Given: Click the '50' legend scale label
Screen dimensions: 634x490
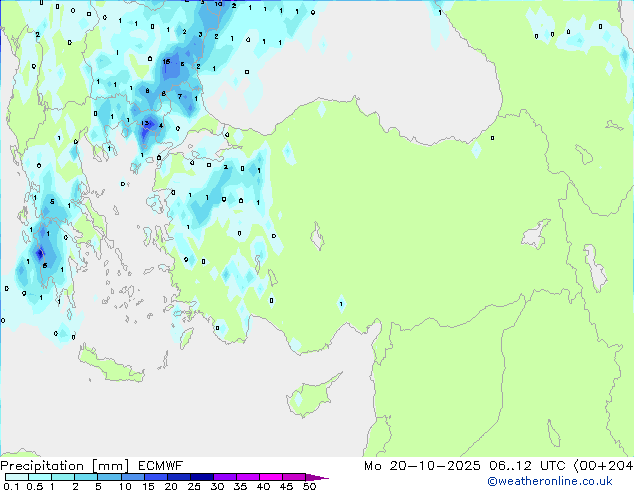Looking at the screenshot, I should coord(309,486).
